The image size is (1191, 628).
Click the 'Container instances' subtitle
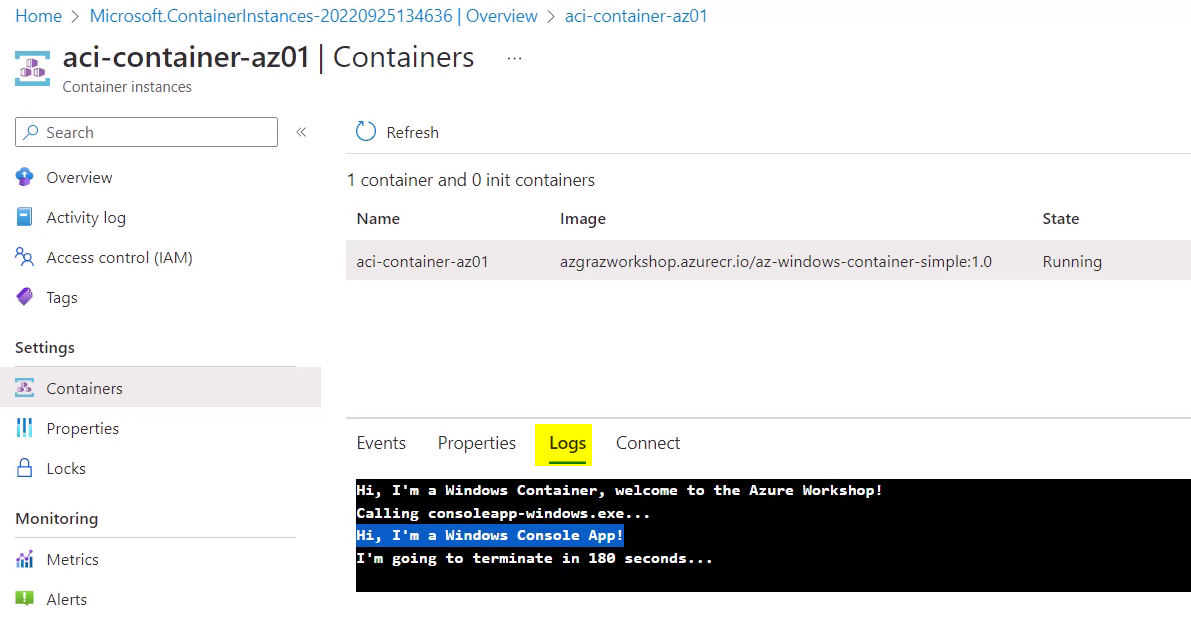[127, 87]
